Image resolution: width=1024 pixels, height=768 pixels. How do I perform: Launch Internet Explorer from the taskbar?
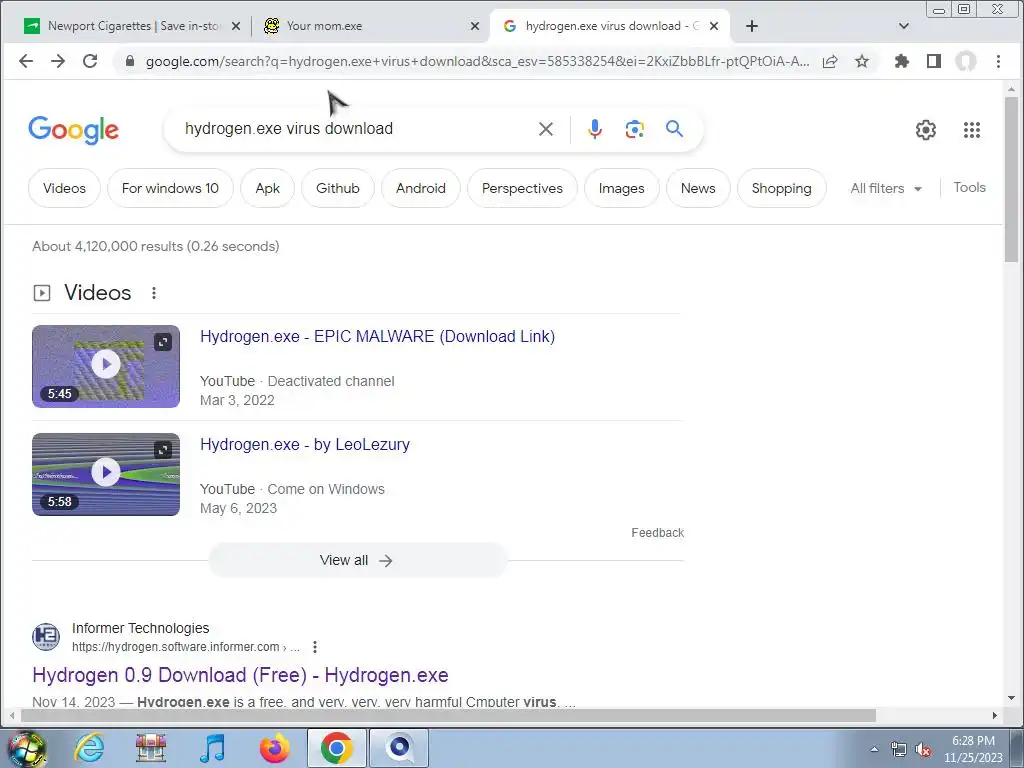pyautogui.click(x=89, y=748)
